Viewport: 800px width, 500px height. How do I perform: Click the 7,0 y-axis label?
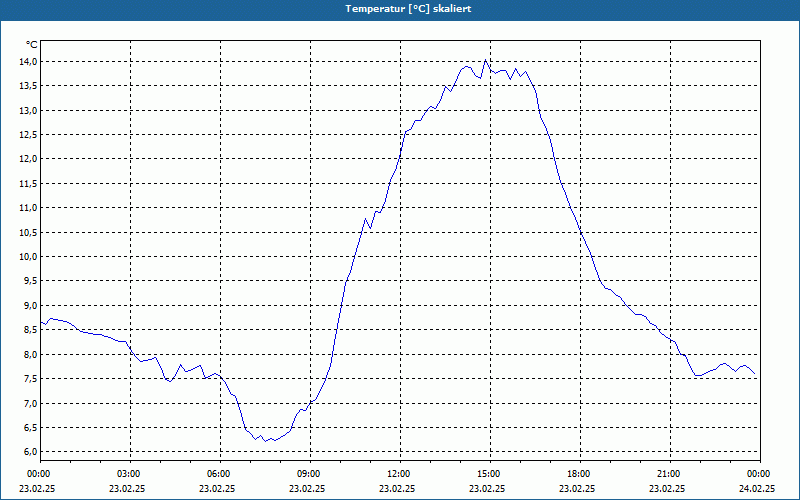(x=31, y=403)
